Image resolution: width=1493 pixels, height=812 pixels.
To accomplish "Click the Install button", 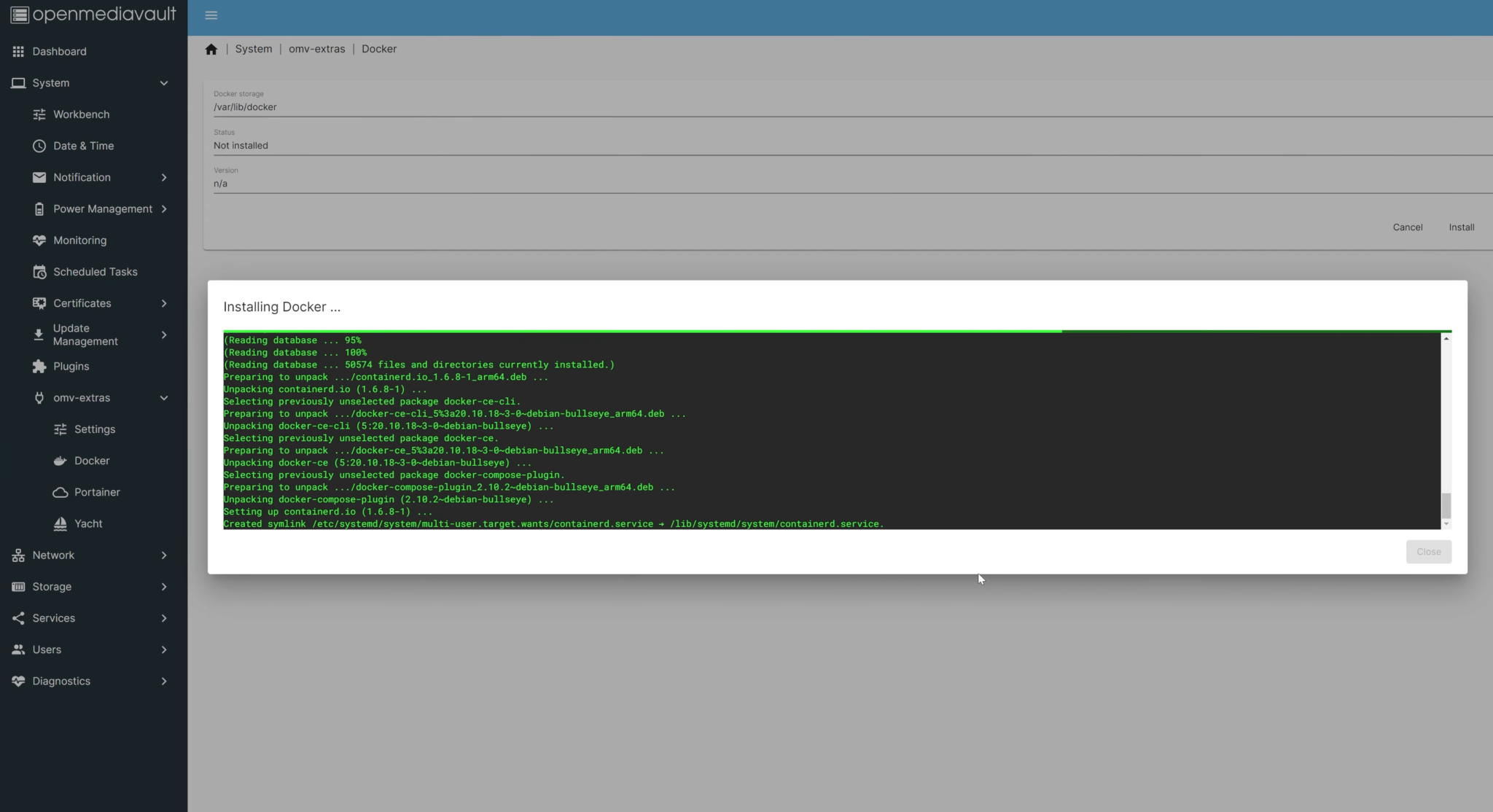I will [1462, 227].
